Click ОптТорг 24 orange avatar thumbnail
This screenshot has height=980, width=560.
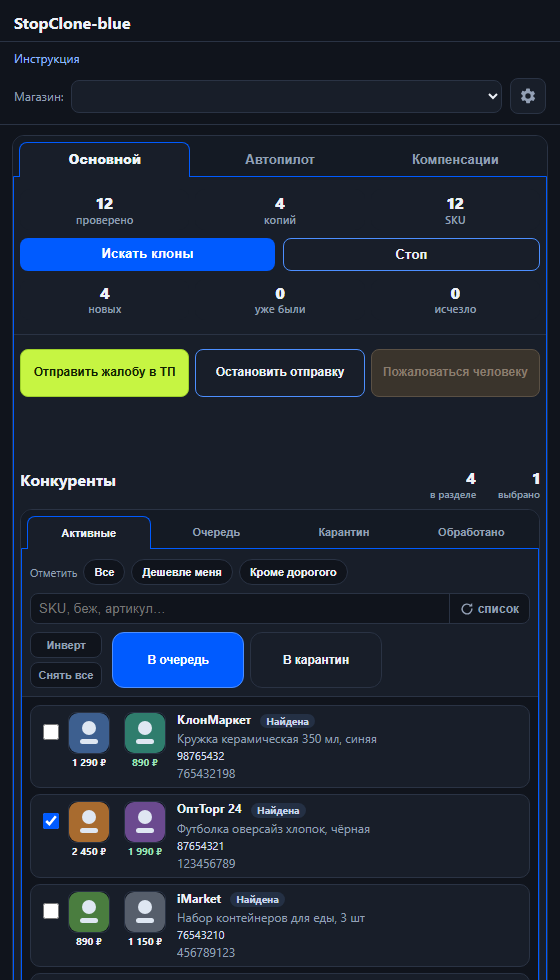(89, 821)
